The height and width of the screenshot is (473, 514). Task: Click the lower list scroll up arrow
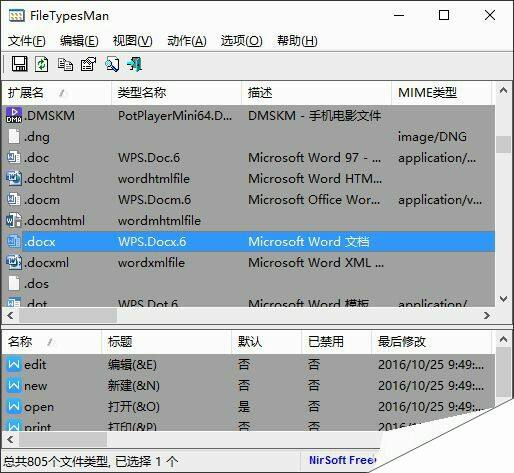pyautogui.click(x=503, y=339)
